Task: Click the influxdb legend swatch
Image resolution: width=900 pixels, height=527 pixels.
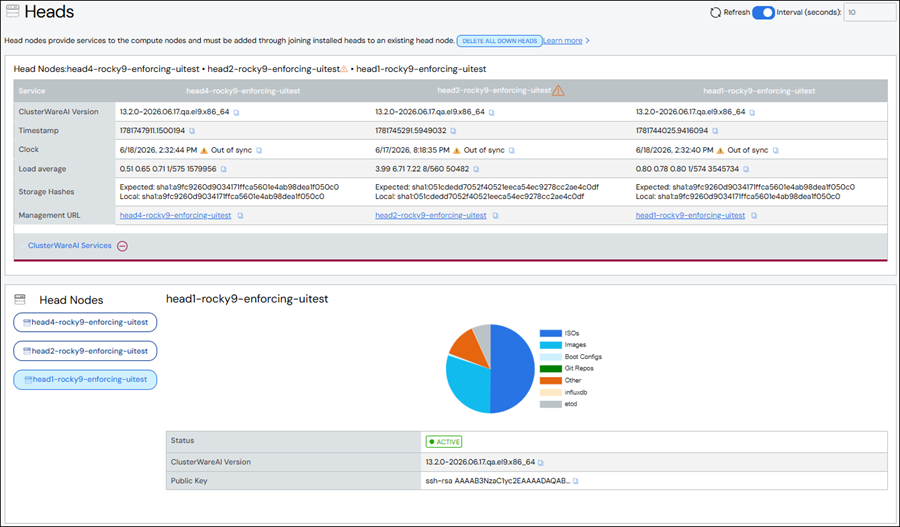Action: click(x=550, y=393)
